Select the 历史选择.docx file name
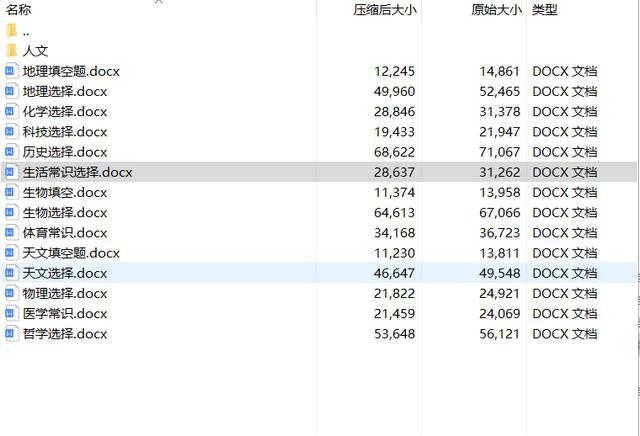Viewport: 640px width, 436px height. pos(65,152)
